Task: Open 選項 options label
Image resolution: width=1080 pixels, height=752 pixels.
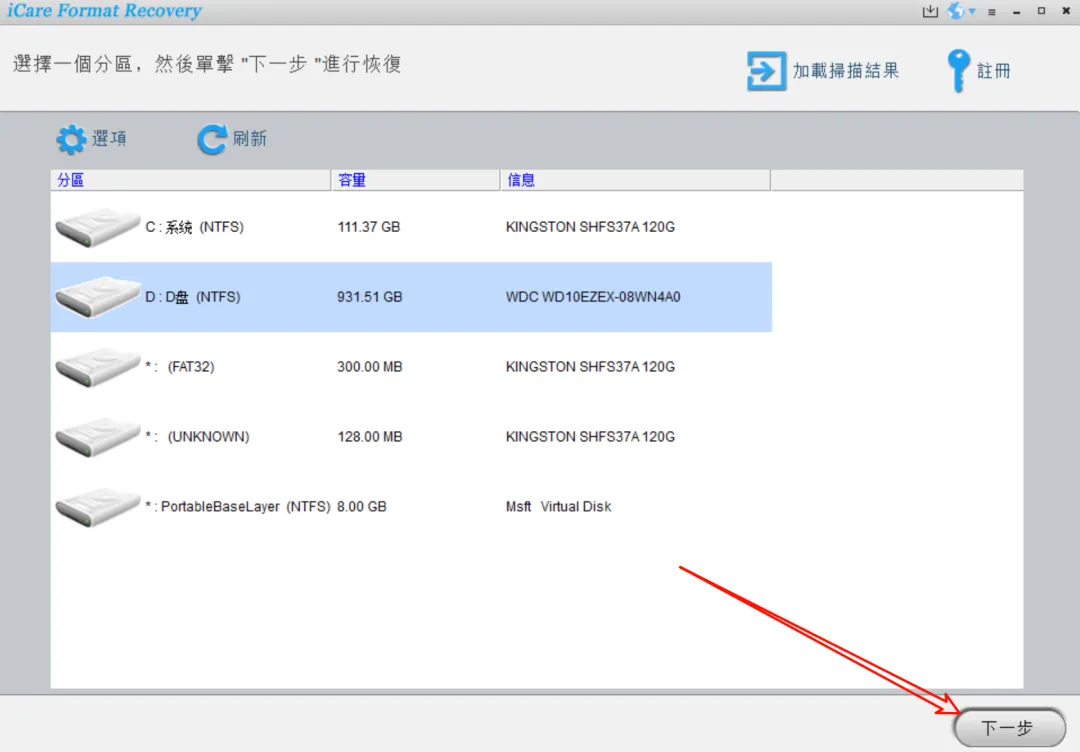Action: [x=110, y=138]
